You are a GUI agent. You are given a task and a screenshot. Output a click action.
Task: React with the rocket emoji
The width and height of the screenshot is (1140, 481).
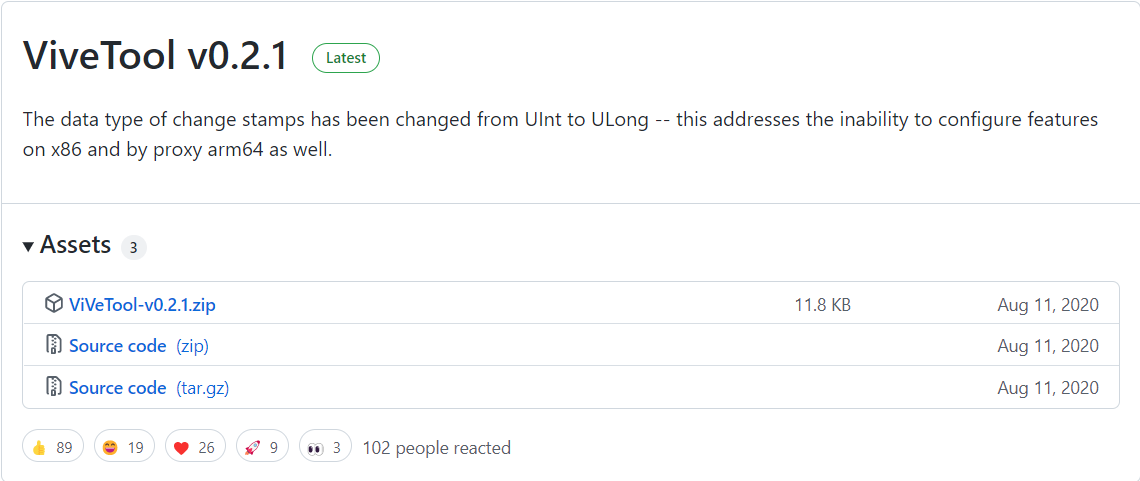pos(262,447)
